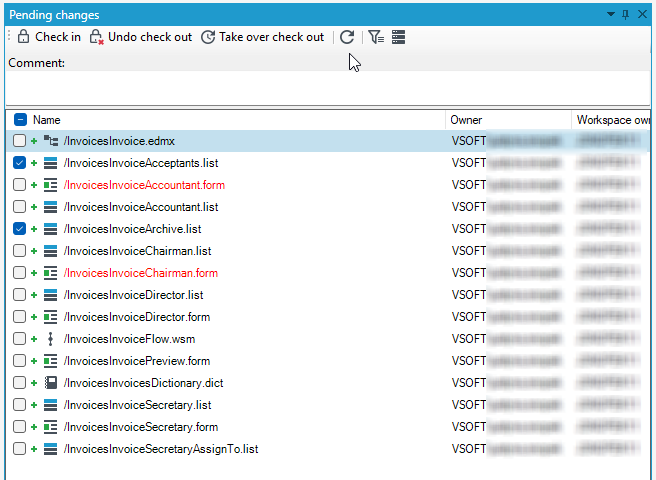Click form icon beside InvoicesInvoiceAccountant.form

(51, 185)
